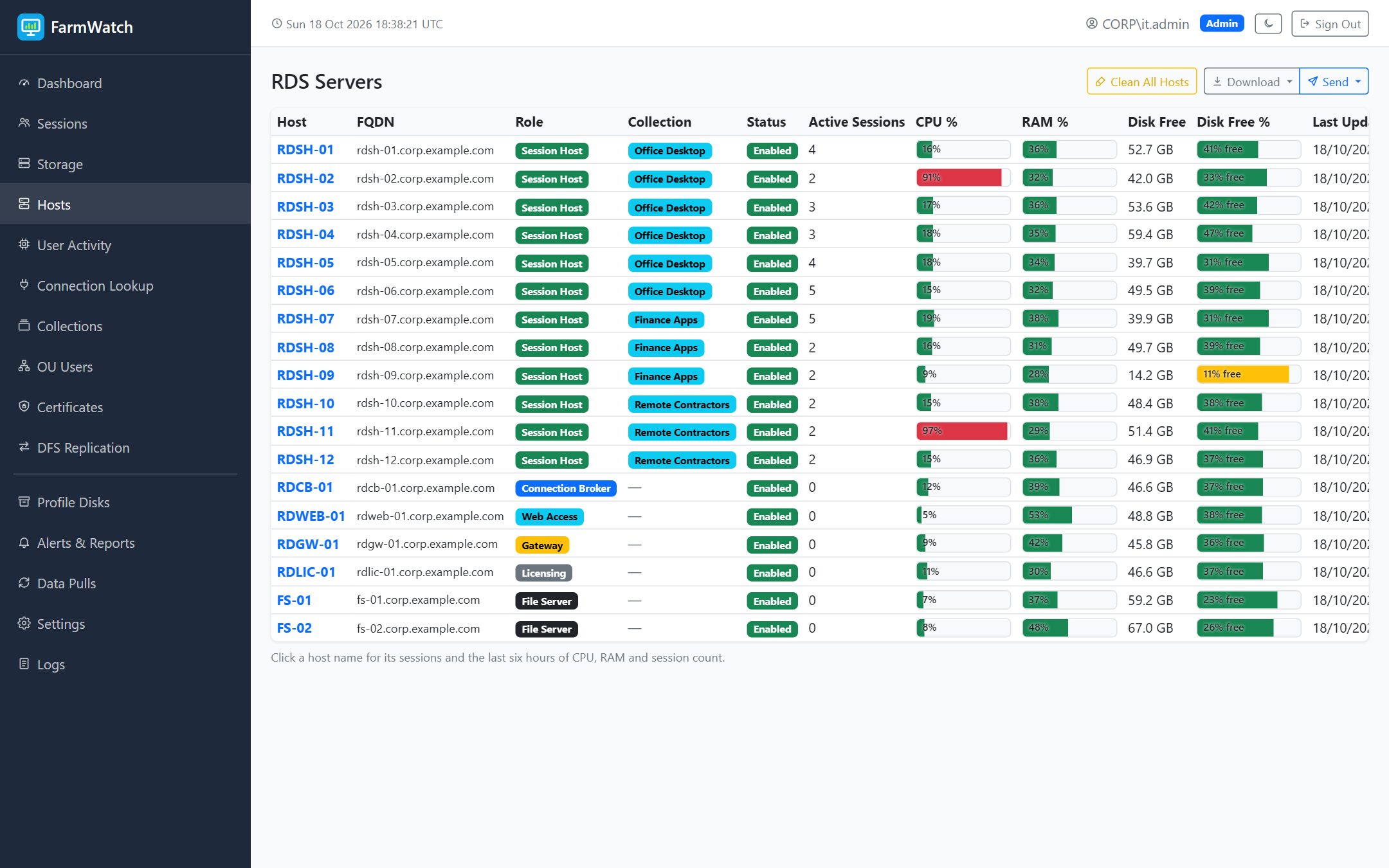Click the Settings gear icon
This screenshot has width=1389, height=868.
click(24, 623)
